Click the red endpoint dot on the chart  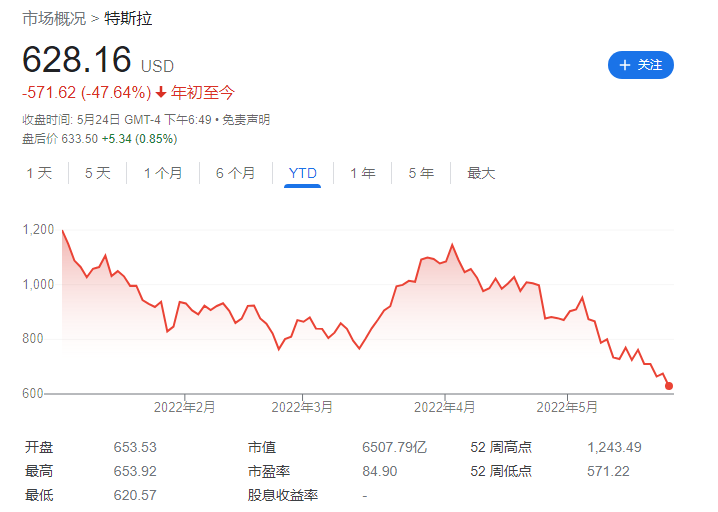coord(669,386)
